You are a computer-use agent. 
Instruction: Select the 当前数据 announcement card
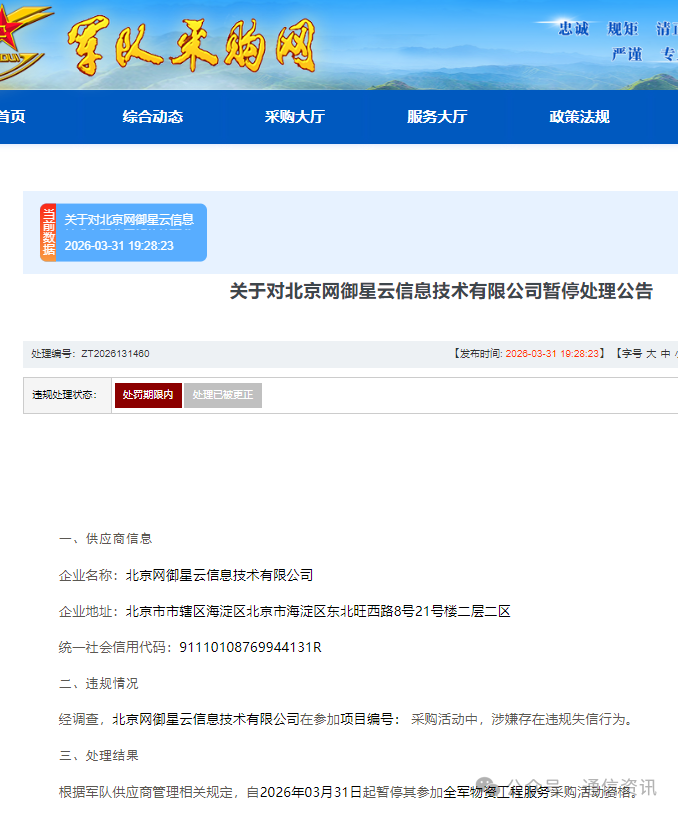click(x=124, y=233)
